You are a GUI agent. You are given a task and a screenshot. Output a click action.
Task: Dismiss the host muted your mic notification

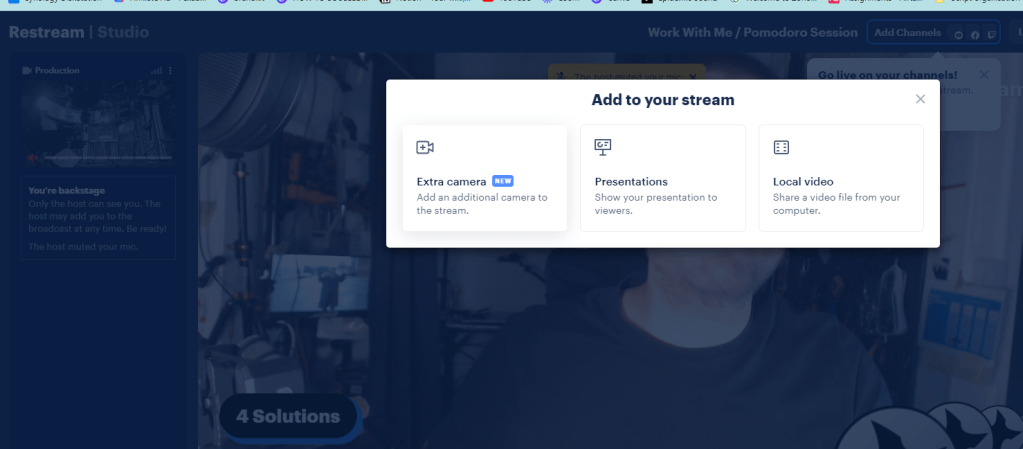click(x=693, y=76)
